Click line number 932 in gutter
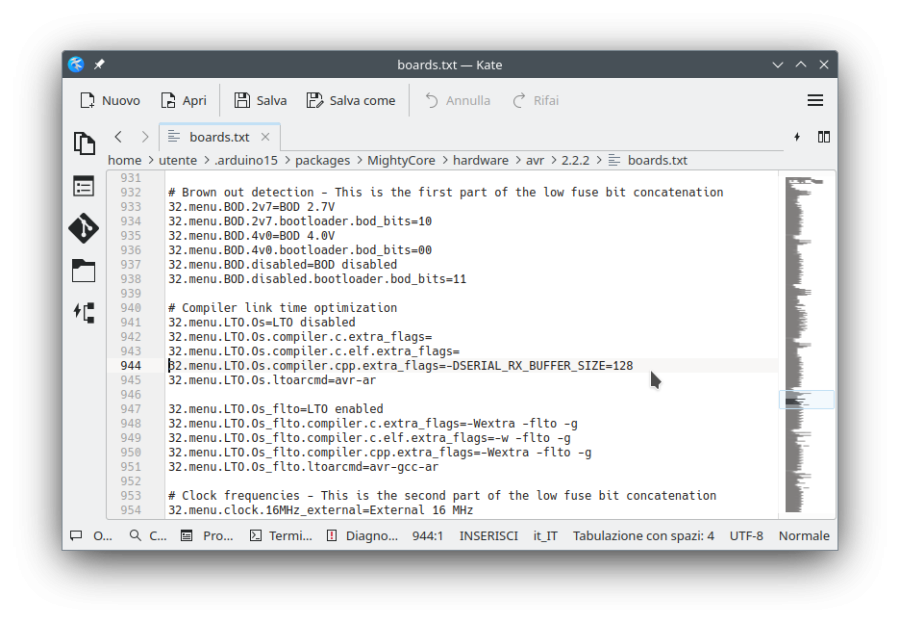The image size is (900, 623). [x=131, y=192]
